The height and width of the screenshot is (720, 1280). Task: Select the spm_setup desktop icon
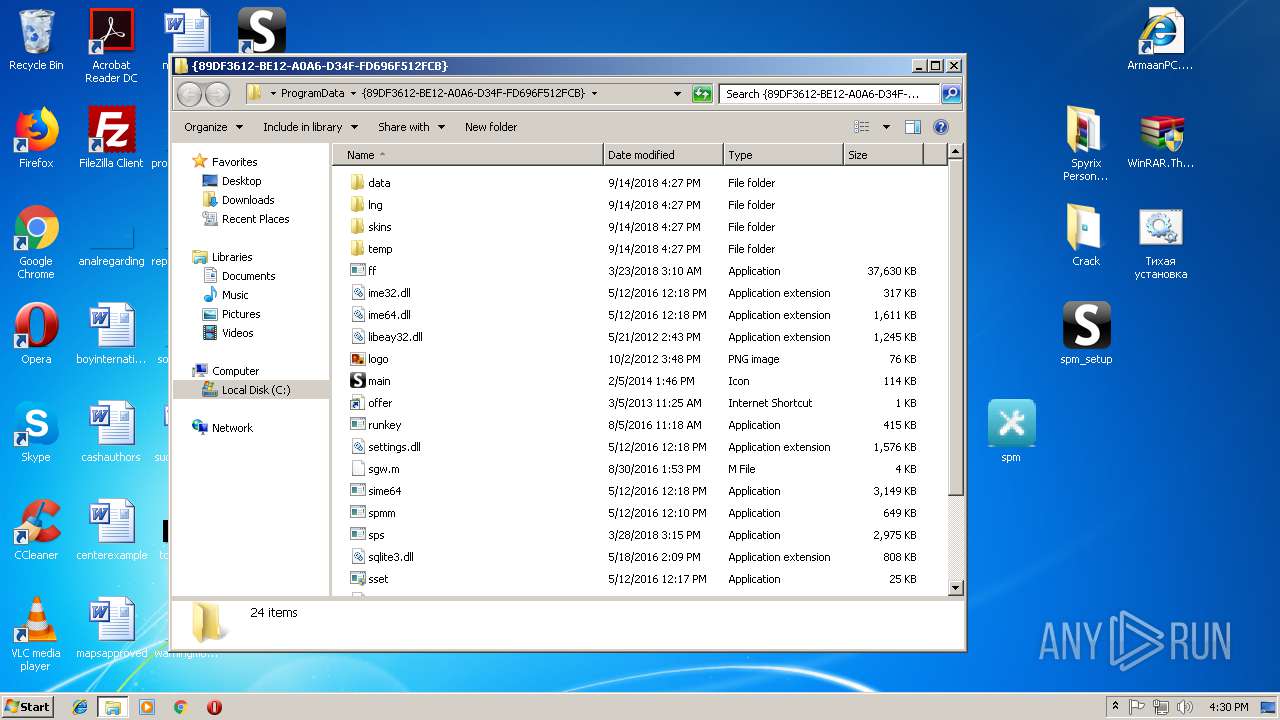tap(1086, 334)
